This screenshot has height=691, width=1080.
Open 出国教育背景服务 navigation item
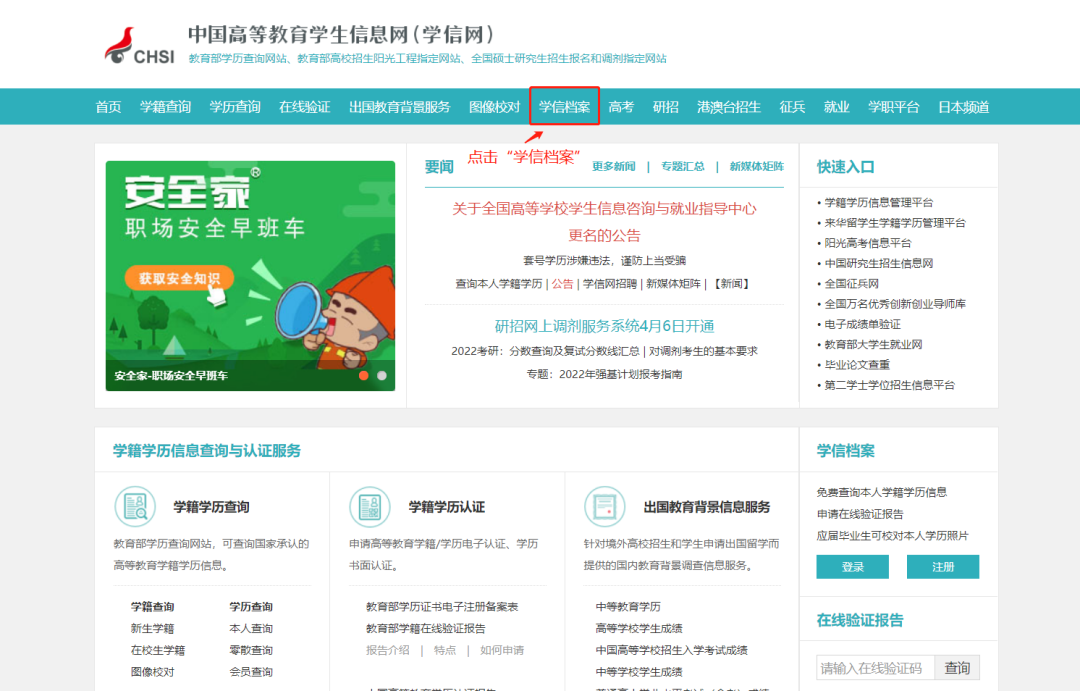coord(399,107)
